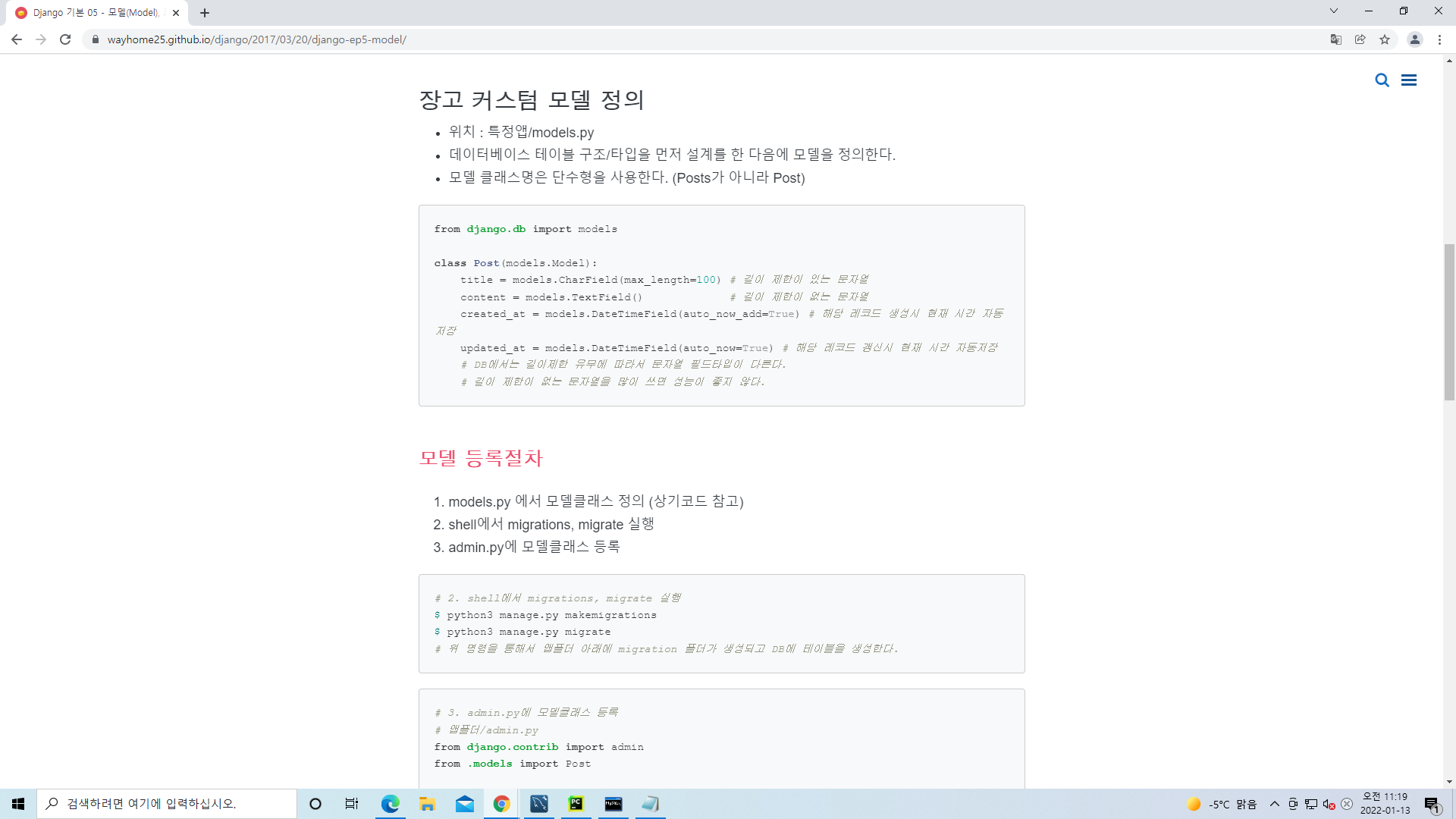Close the Django tab

pos(176,13)
